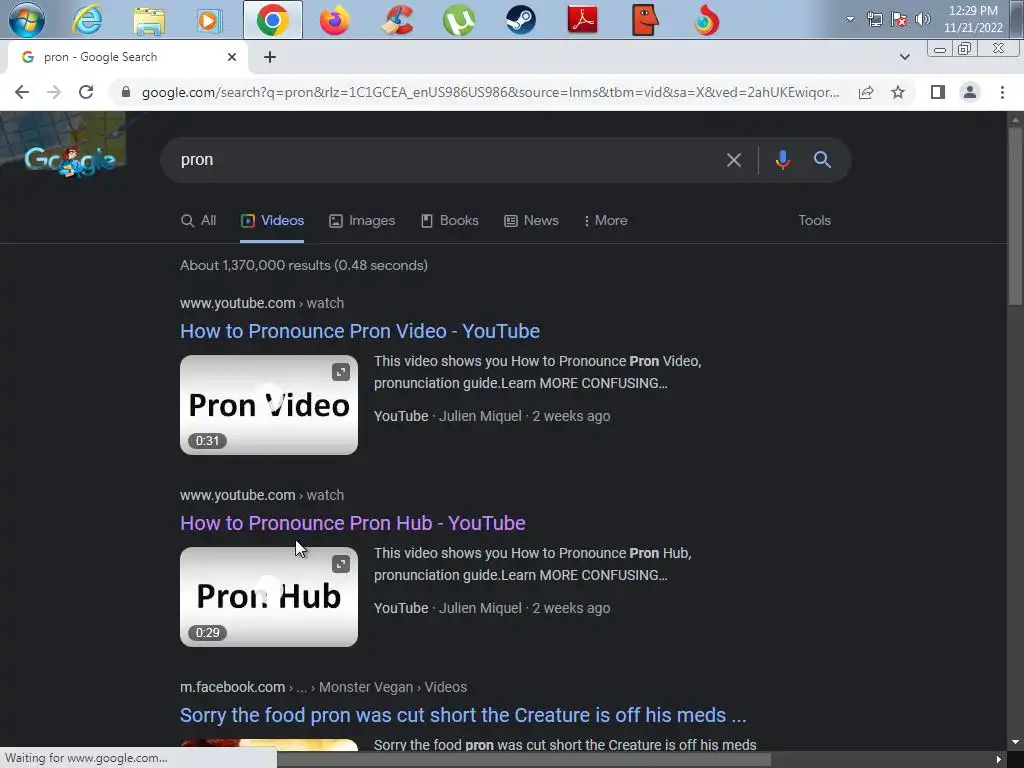Open 'How to Pronounce Pron Hub - YouTube' link
This screenshot has width=1024, height=768.
pyautogui.click(x=353, y=523)
